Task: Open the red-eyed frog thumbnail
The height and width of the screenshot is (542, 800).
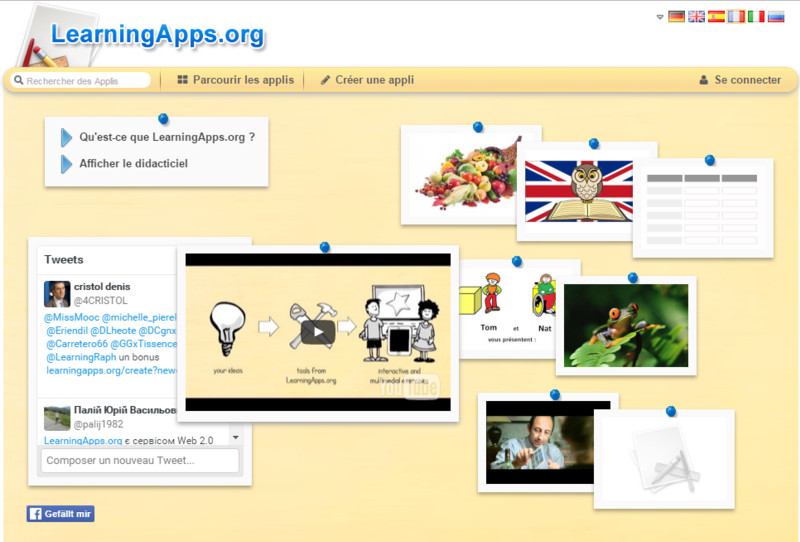Action: coord(626,326)
